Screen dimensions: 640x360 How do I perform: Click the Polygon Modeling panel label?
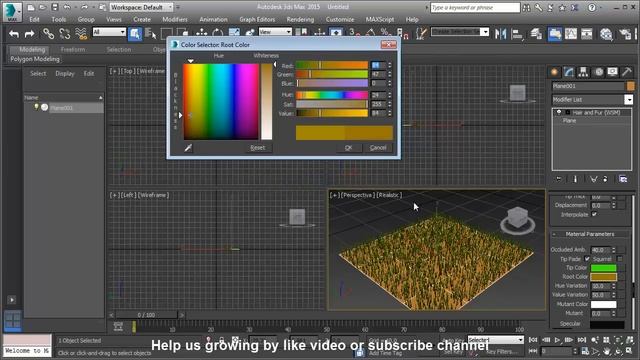coord(35,59)
